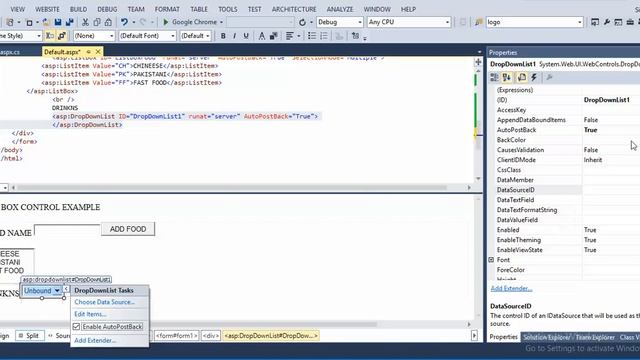Expand the Font property group

point(491,260)
